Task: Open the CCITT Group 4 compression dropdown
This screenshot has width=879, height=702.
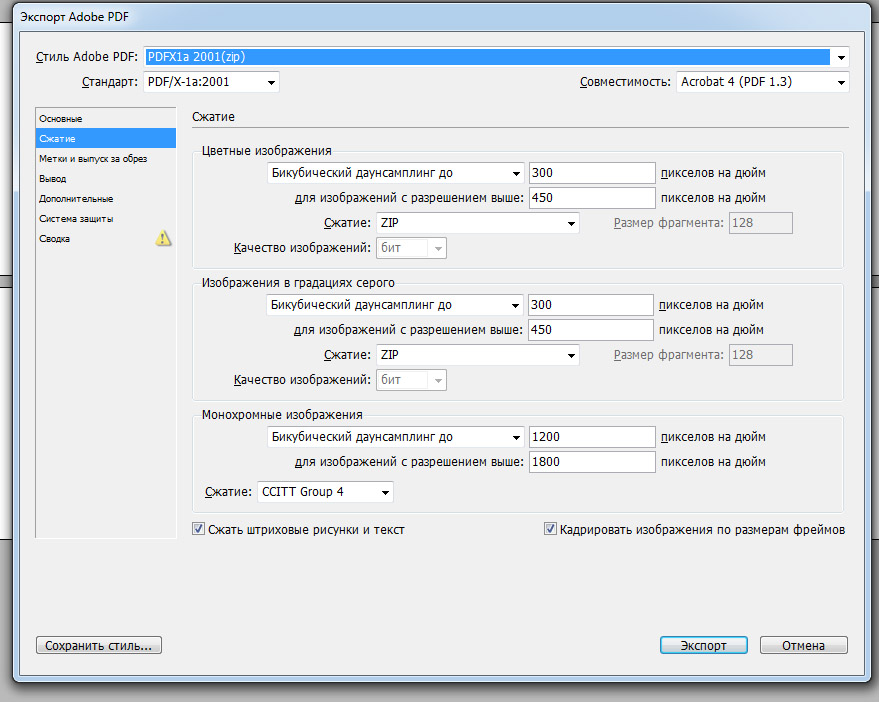Action: pos(325,492)
